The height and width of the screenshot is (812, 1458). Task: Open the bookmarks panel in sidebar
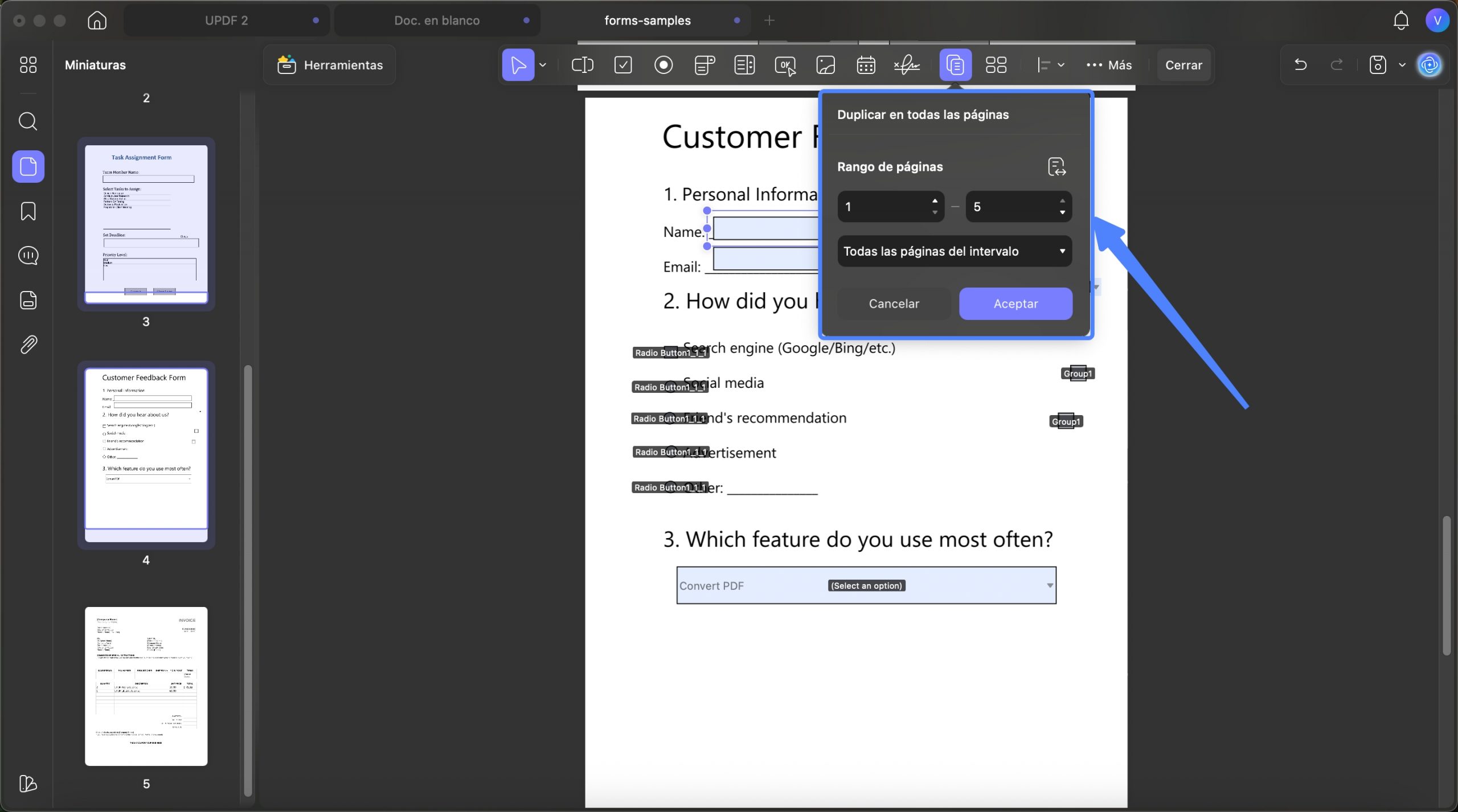coord(28,211)
